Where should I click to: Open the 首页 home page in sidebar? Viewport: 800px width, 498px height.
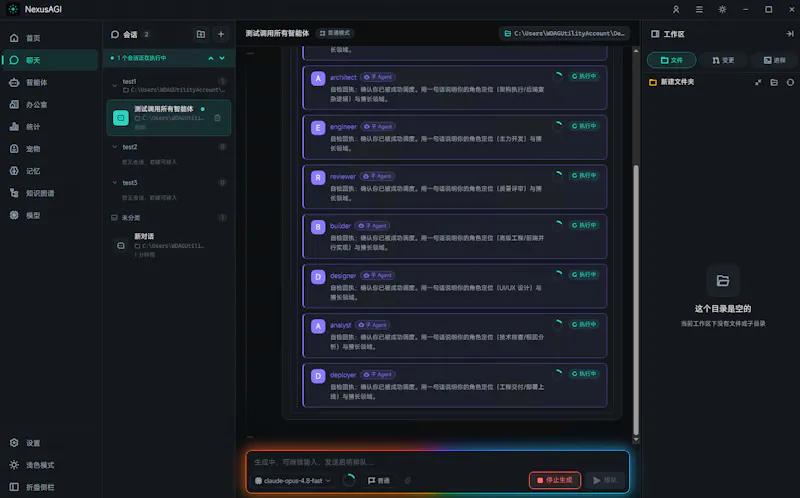49,38
